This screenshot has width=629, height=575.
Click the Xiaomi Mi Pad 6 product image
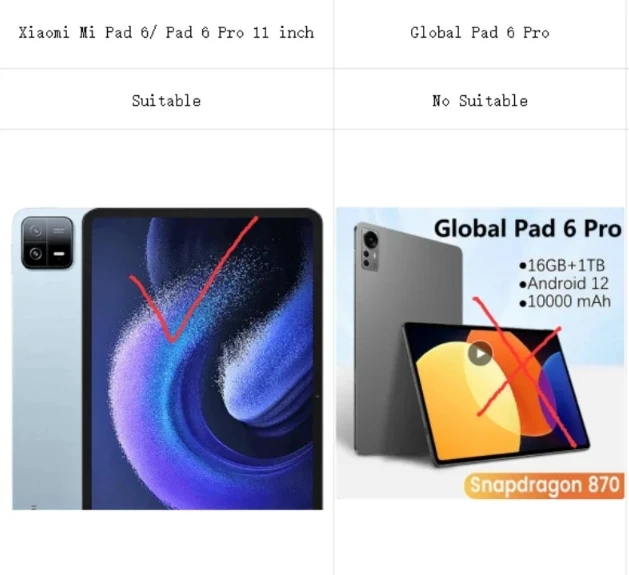tap(167, 359)
